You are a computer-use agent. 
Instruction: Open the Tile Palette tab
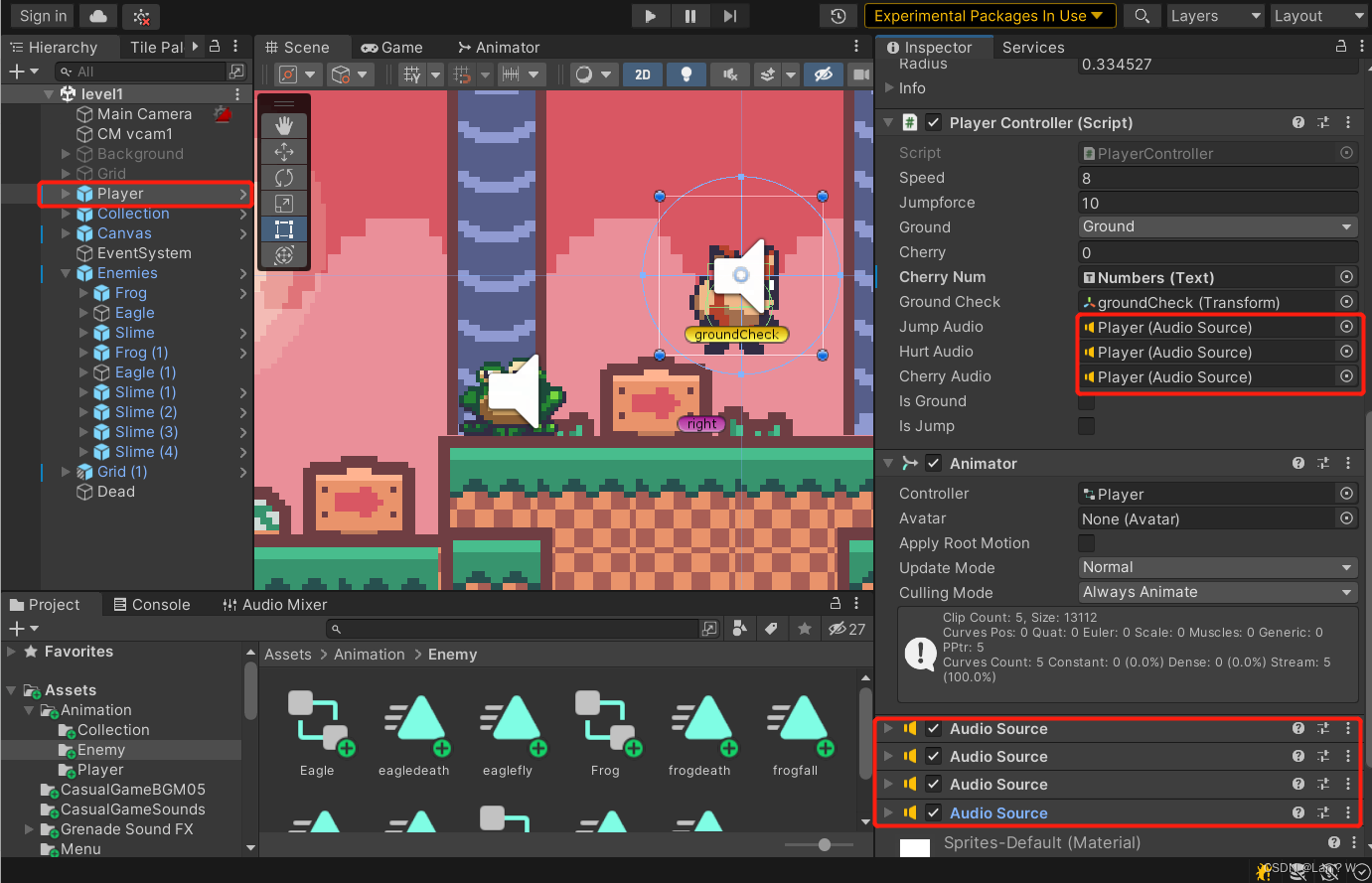click(x=156, y=47)
